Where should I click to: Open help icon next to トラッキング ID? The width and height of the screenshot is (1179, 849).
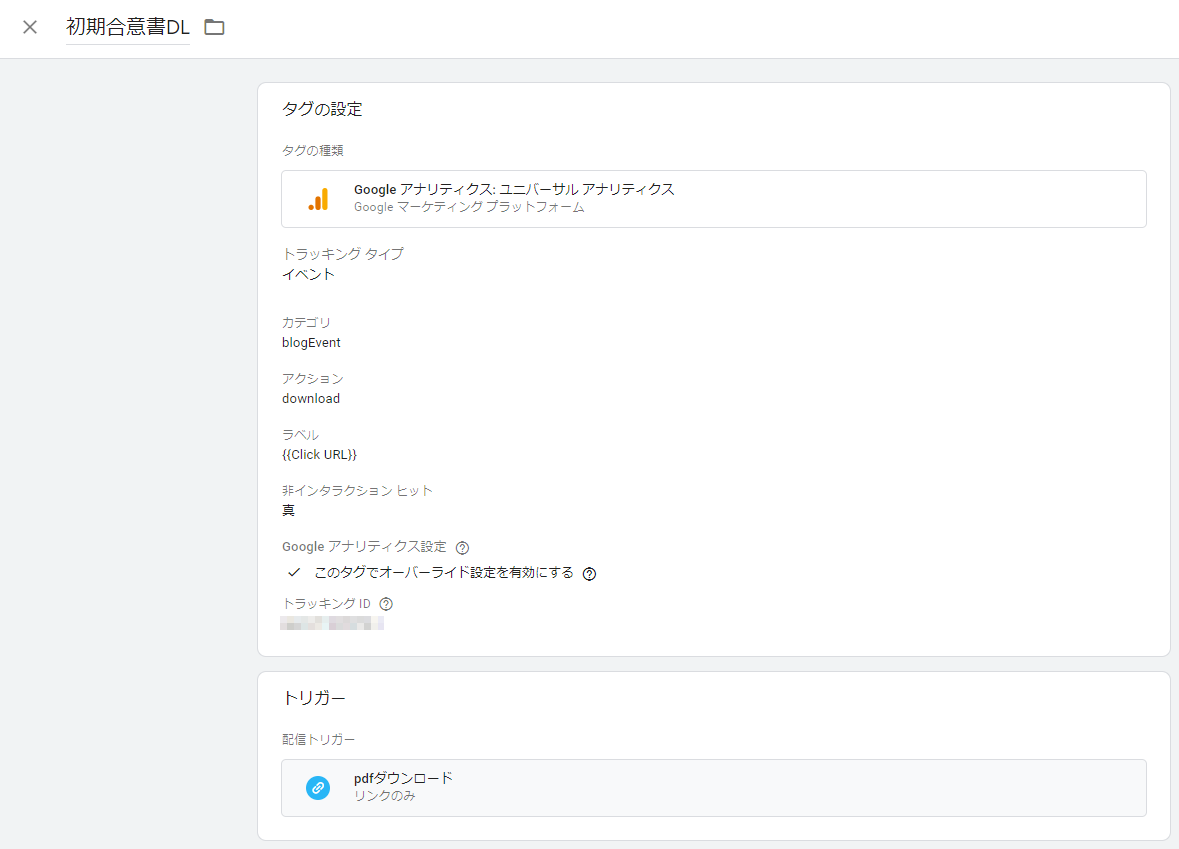click(x=386, y=604)
